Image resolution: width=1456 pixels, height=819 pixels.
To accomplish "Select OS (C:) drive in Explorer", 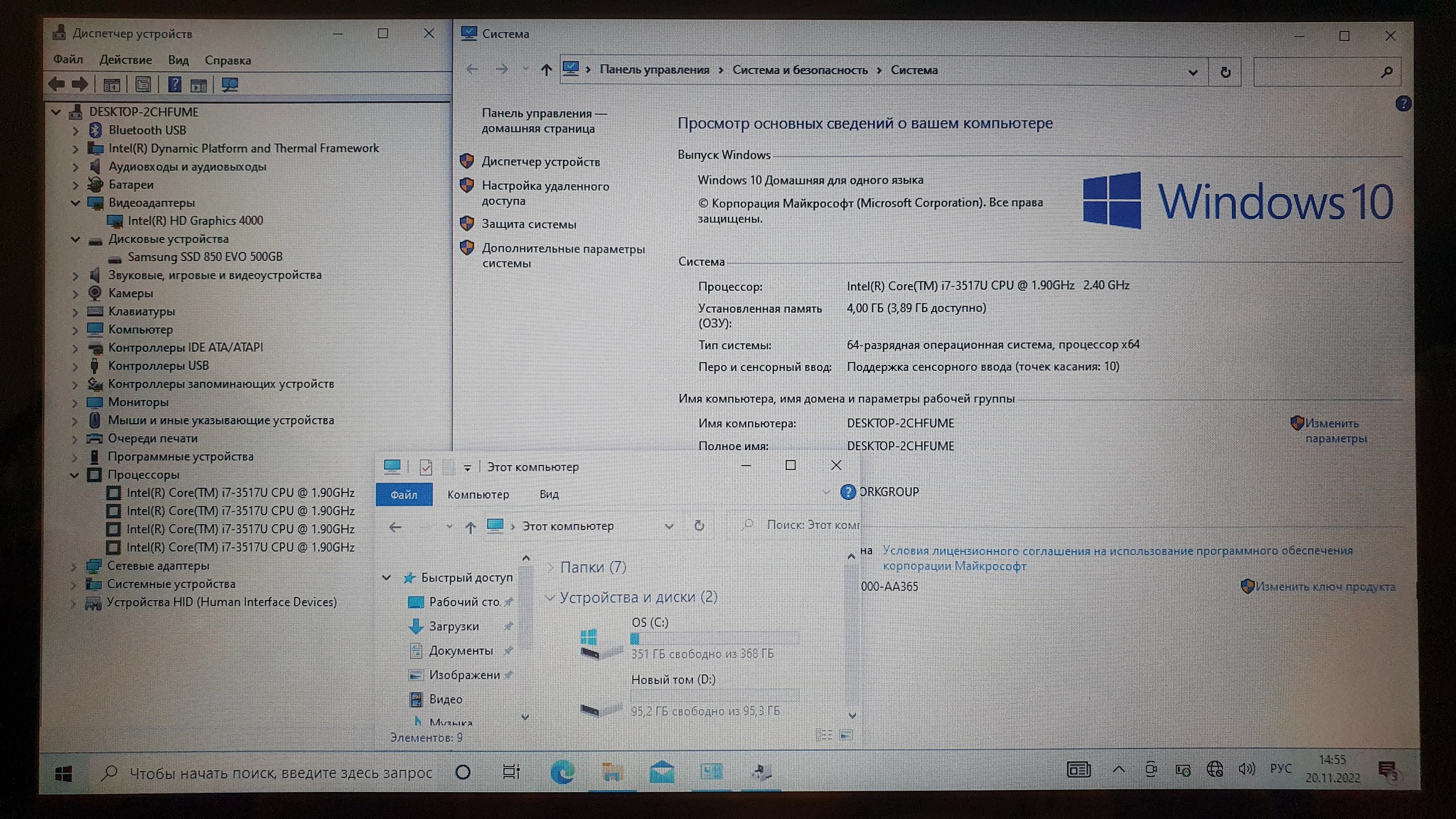I will [x=690, y=638].
